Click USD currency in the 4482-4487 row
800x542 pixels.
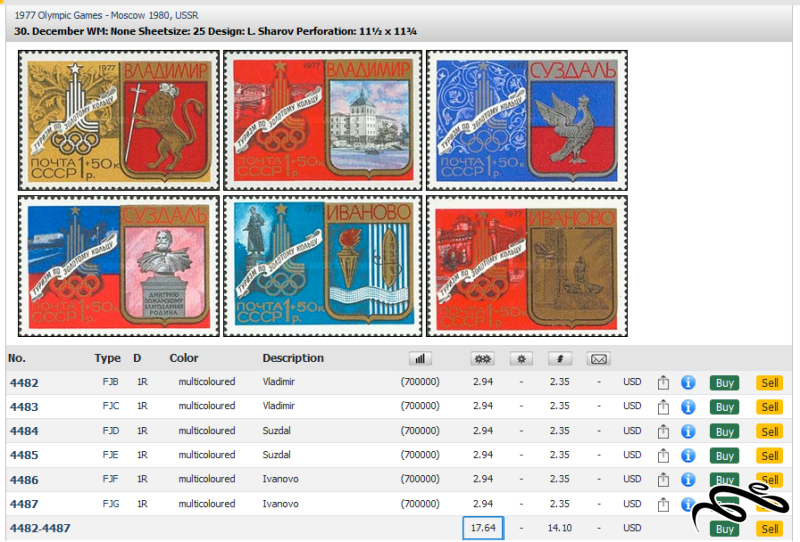[x=632, y=528]
